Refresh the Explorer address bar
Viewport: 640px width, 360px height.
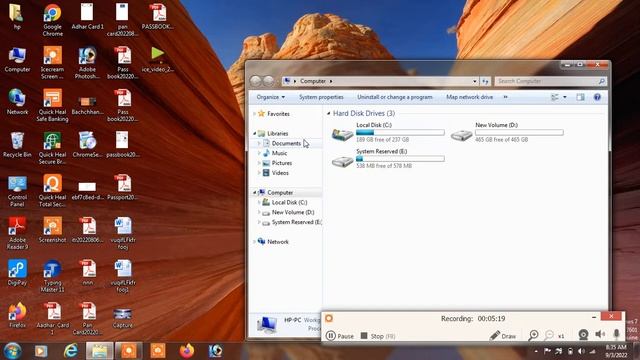coord(485,81)
